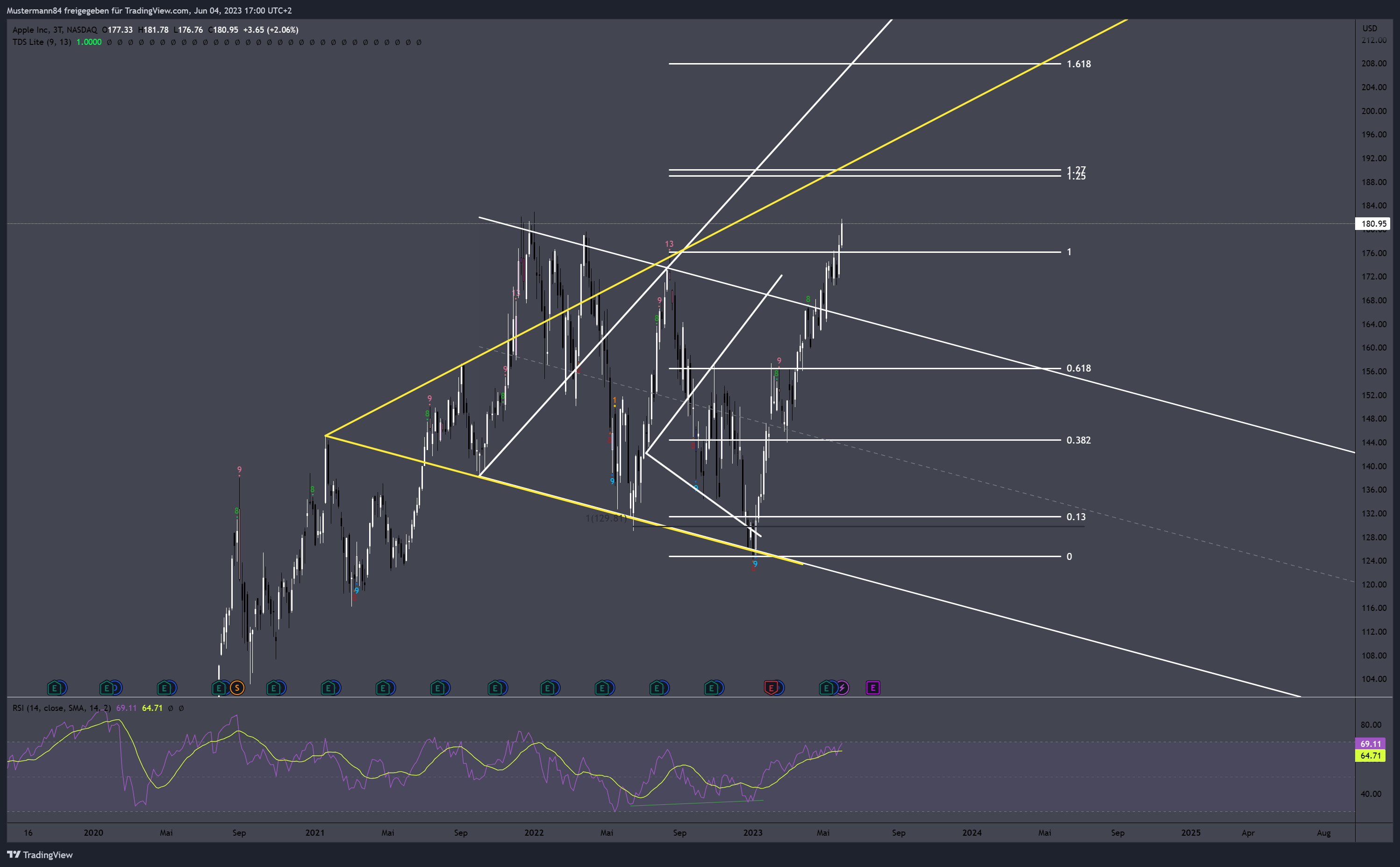Select the 0.13 Fibonacci level label
1400x867 pixels.
pyautogui.click(x=1076, y=516)
